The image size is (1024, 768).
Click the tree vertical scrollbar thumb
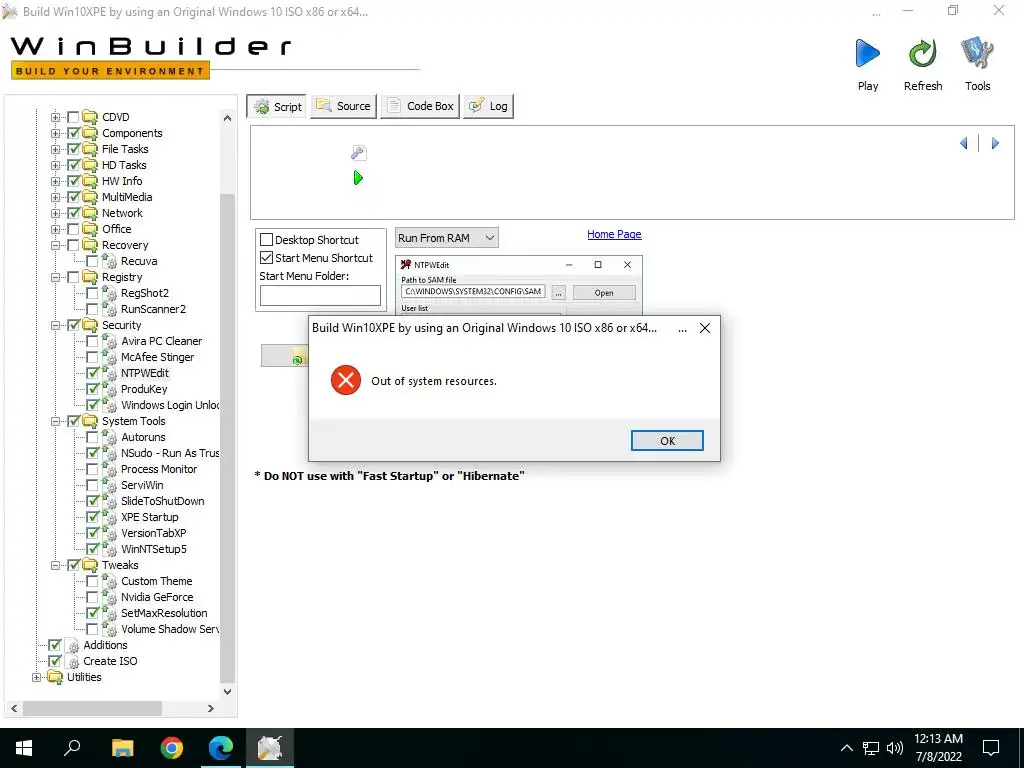[227, 438]
